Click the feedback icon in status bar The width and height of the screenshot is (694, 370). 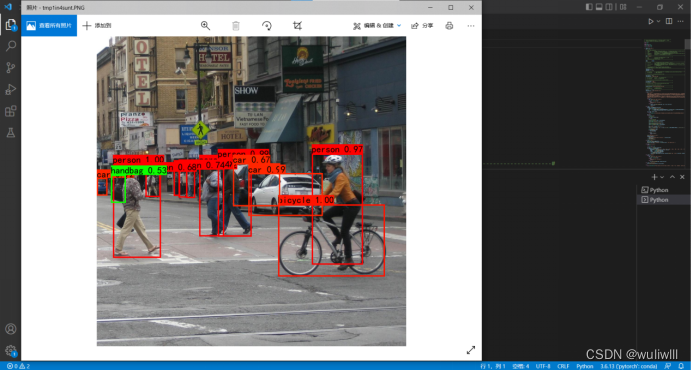tap(668, 366)
